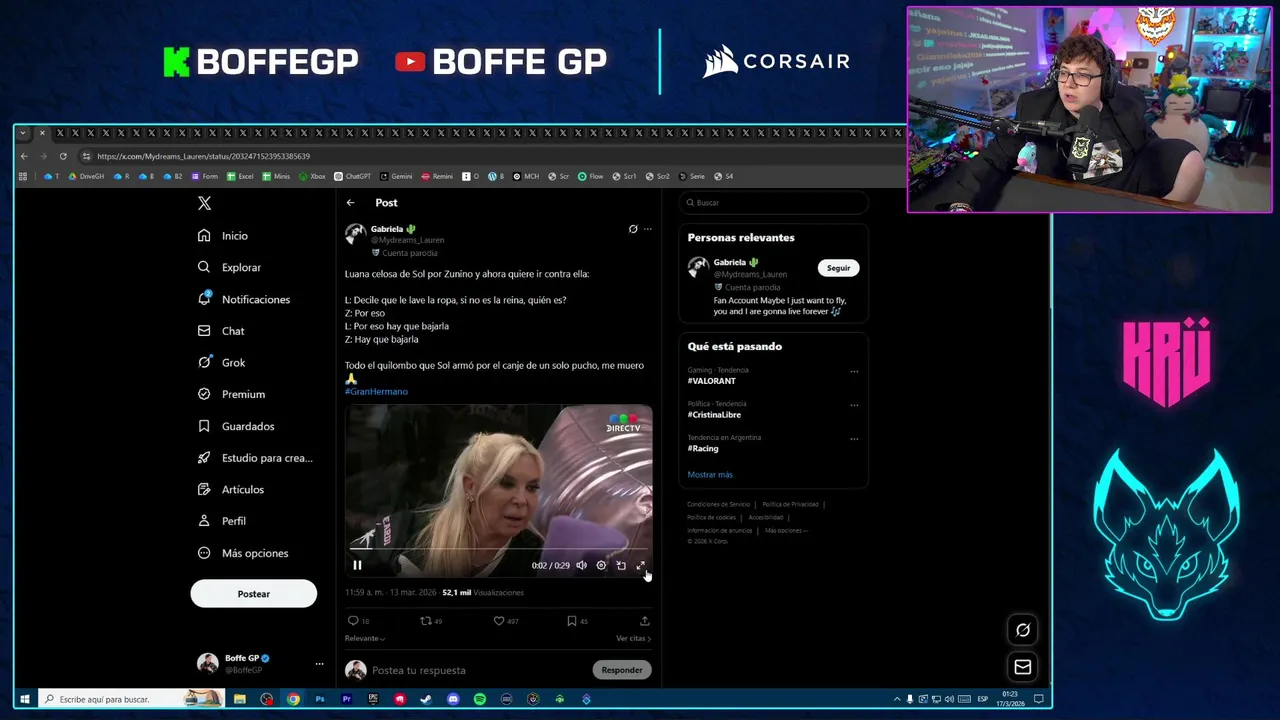Go to Inicio in the sidebar

coord(223,236)
